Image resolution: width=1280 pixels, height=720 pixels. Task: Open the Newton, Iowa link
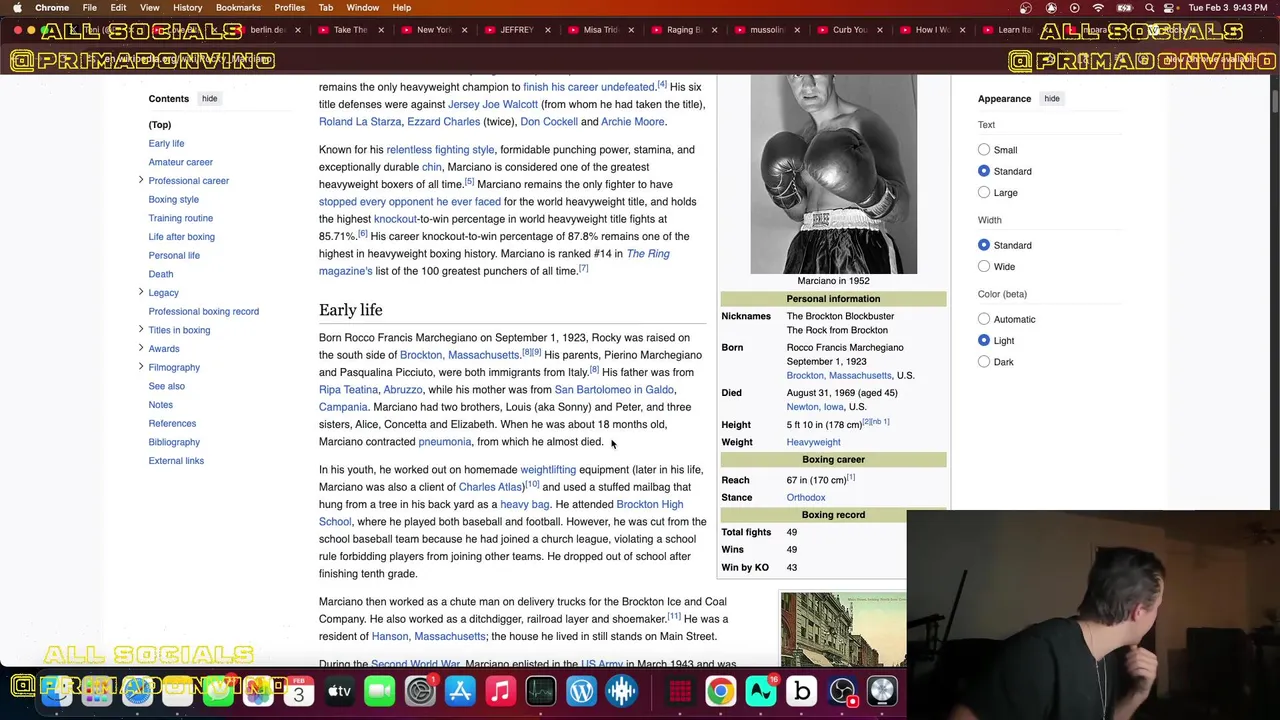(x=815, y=407)
